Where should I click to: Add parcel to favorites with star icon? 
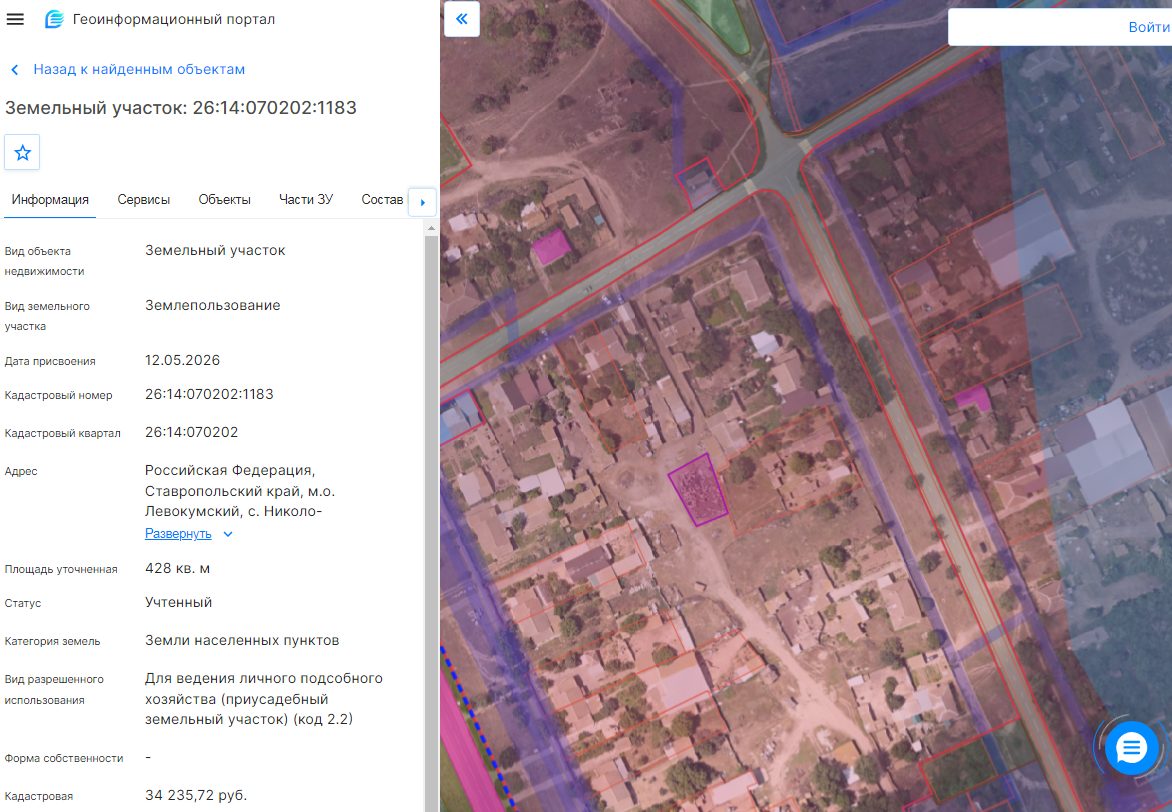[22, 153]
